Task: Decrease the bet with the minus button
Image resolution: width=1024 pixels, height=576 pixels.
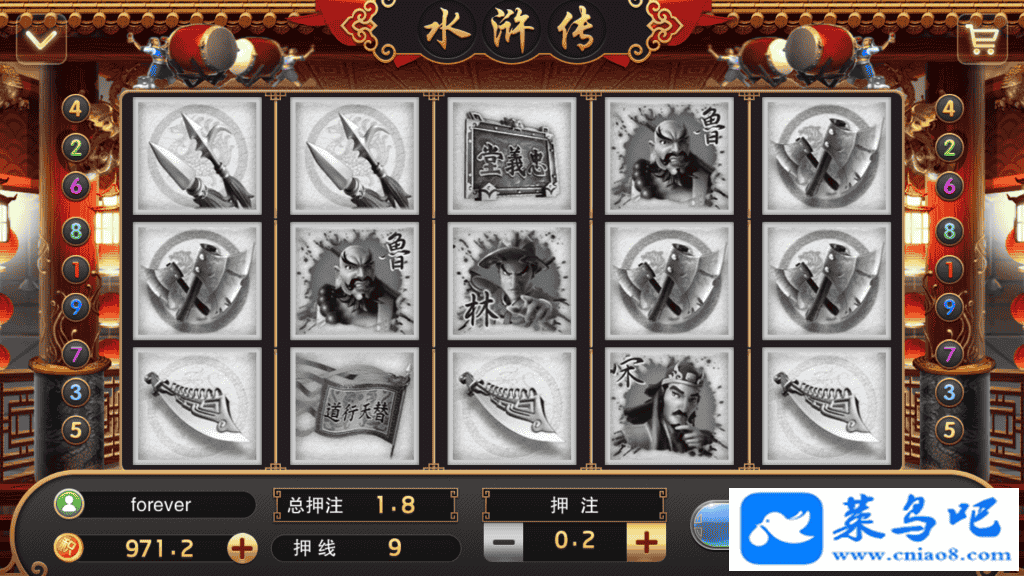Action: (504, 542)
